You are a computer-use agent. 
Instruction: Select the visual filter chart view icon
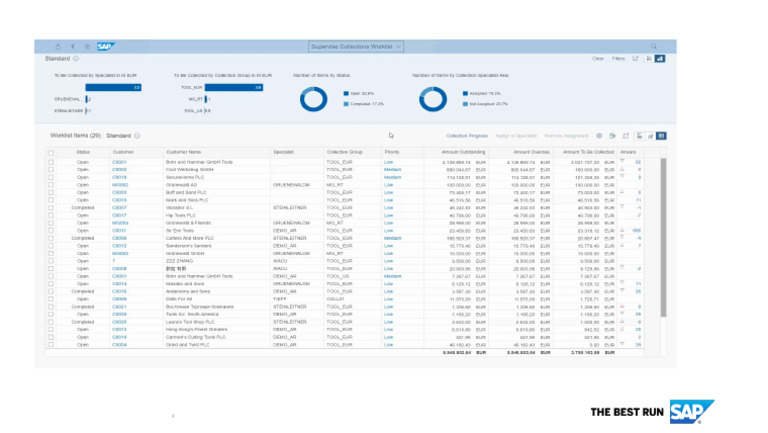pyautogui.click(x=660, y=59)
